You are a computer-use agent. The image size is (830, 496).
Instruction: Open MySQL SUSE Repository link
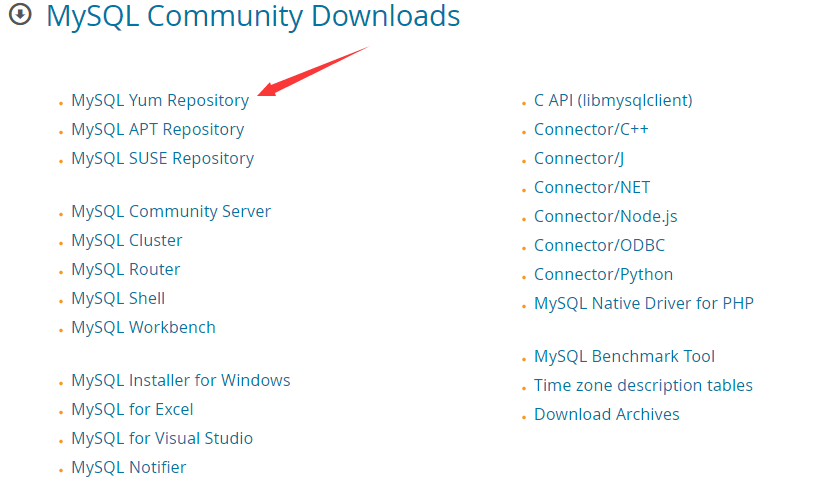pyautogui.click(x=163, y=159)
